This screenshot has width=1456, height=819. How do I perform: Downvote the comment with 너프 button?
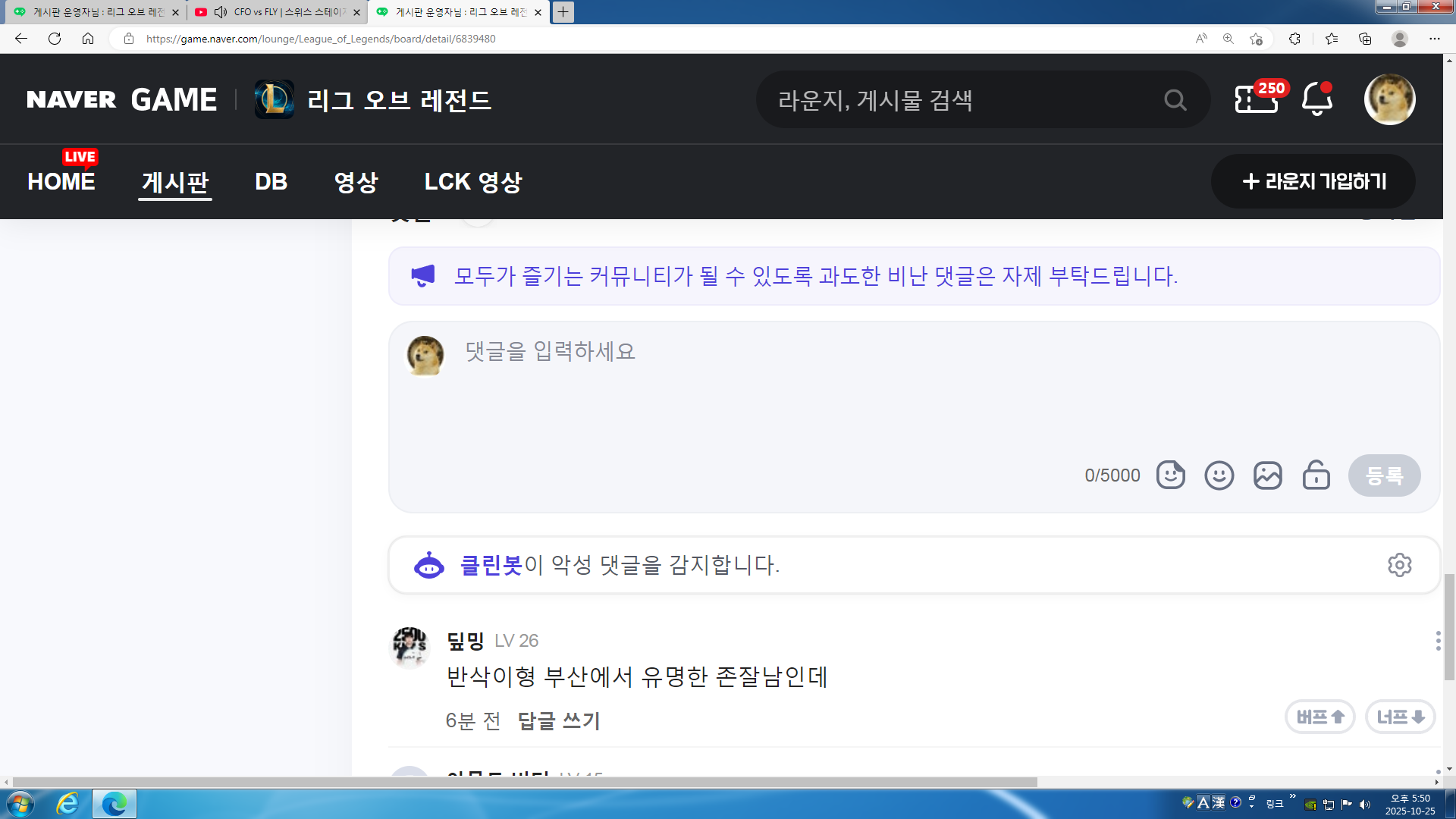click(x=1400, y=717)
